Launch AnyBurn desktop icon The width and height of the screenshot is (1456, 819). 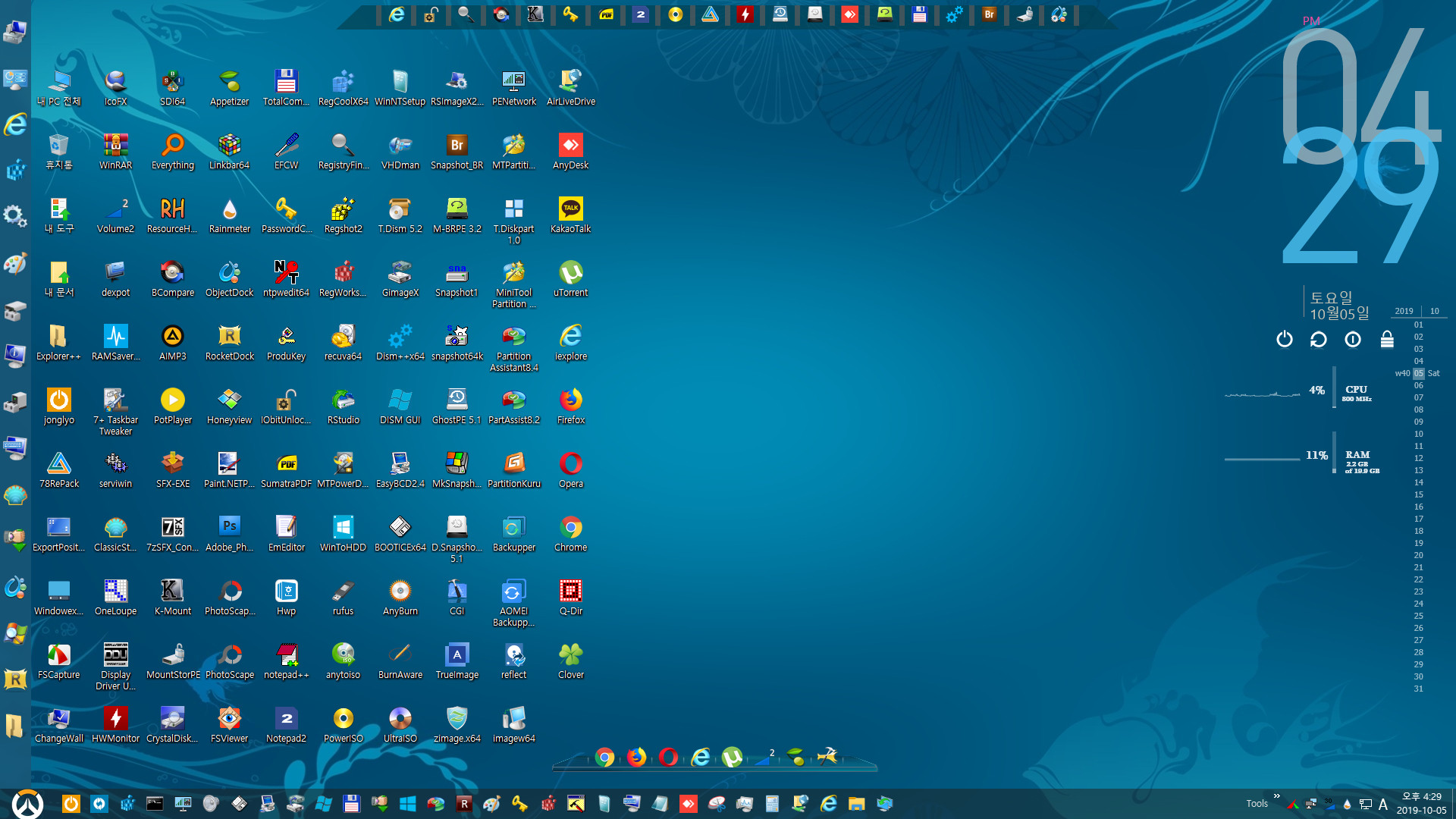(400, 597)
